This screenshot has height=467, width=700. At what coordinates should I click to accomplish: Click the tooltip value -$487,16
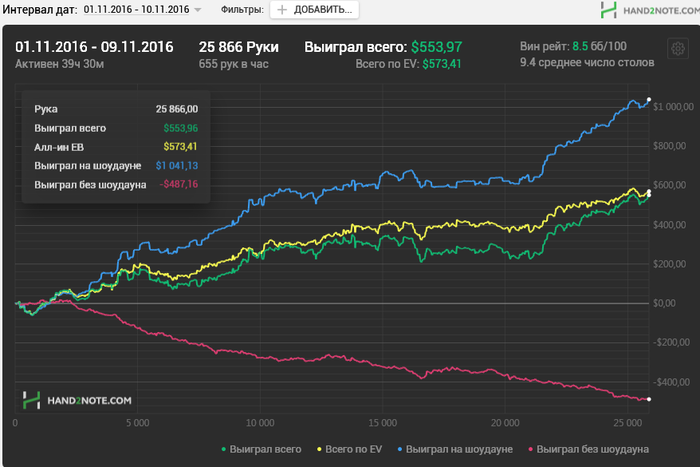coord(179,184)
